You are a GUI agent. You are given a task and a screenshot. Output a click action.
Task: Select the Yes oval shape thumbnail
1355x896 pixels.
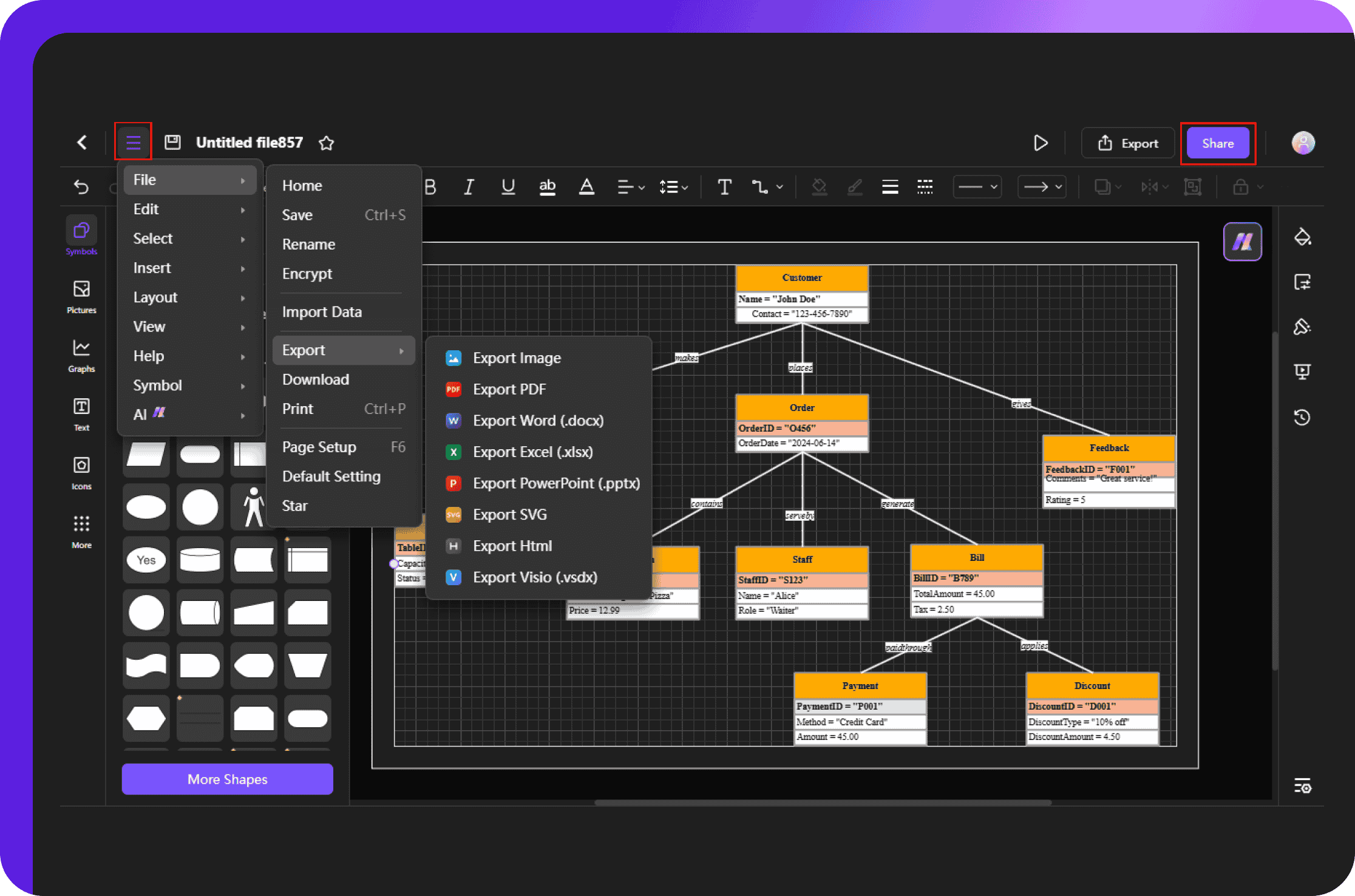[146, 560]
